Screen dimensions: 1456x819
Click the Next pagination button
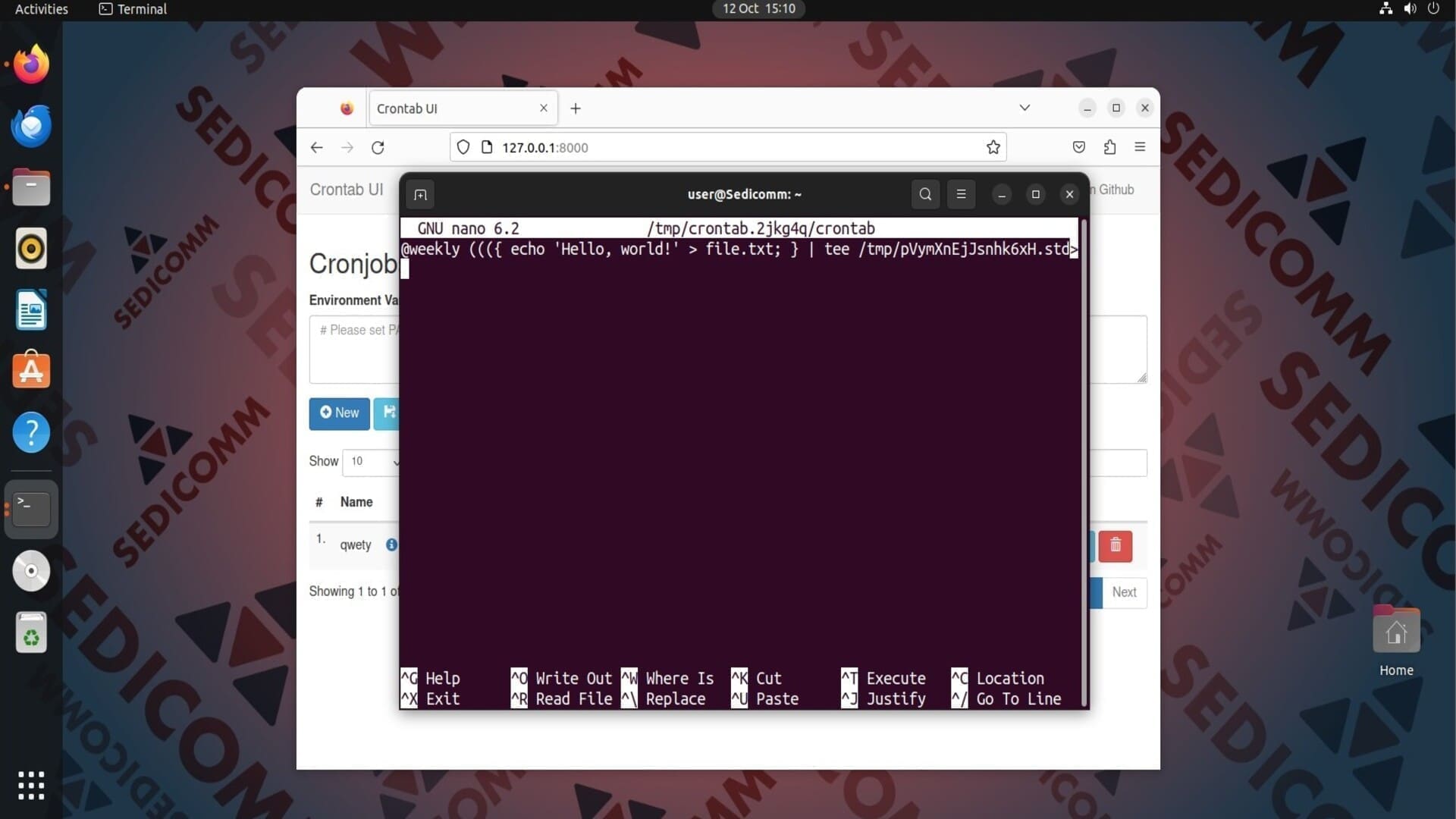click(x=1124, y=592)
